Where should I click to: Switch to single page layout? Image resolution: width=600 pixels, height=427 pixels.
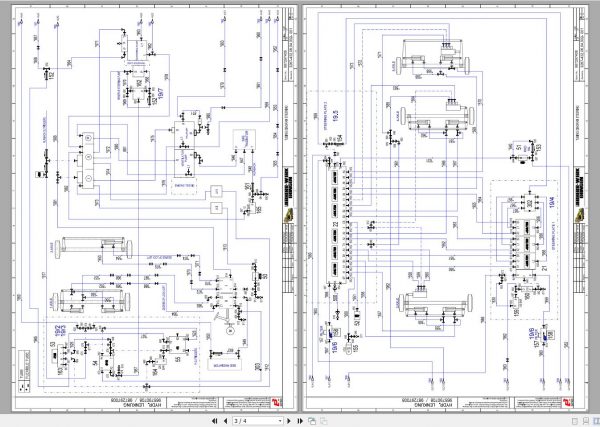pos(574,421)
